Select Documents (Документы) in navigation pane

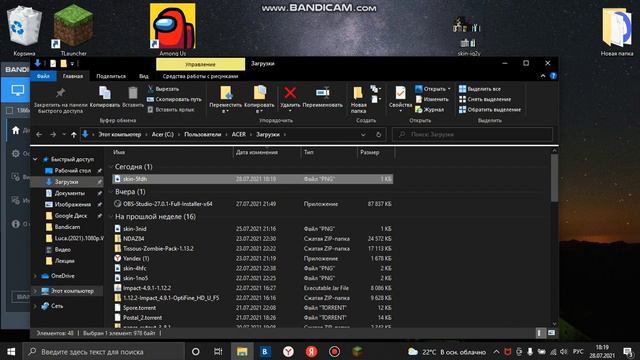pyautogui.click(x=70, y=193)
